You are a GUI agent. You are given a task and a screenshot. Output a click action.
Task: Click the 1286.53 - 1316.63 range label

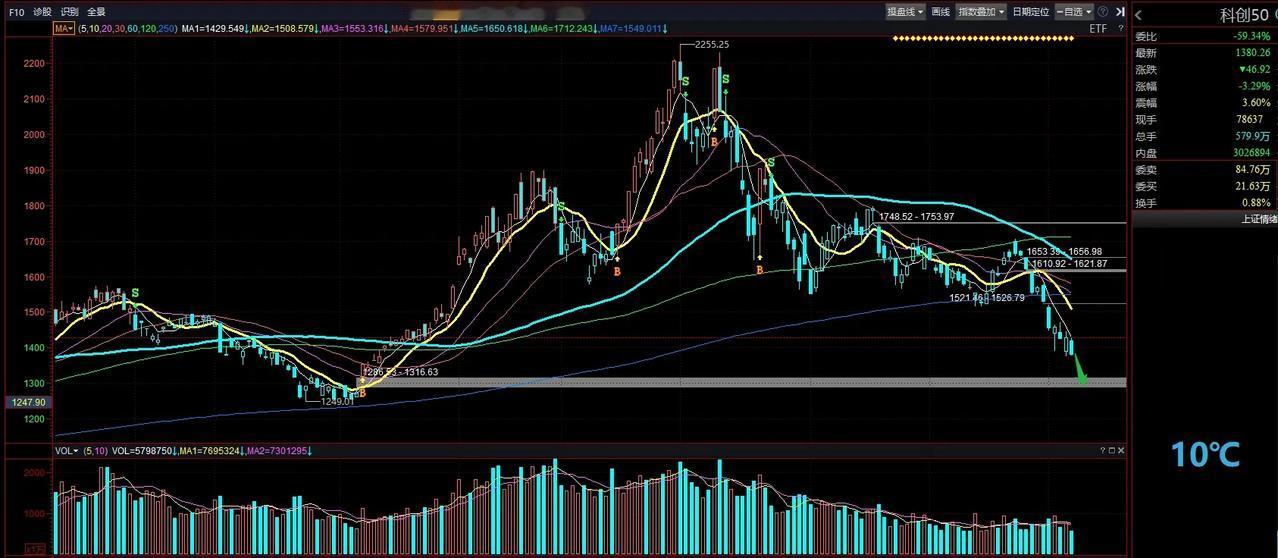click(x=400, y=371)
